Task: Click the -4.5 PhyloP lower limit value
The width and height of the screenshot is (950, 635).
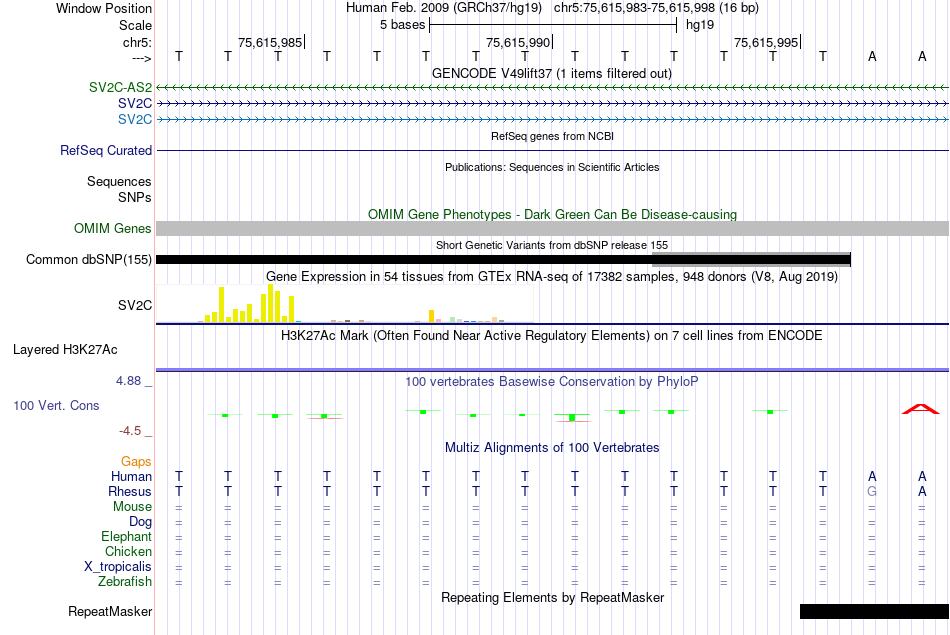Action: click(x=130, y=431)
